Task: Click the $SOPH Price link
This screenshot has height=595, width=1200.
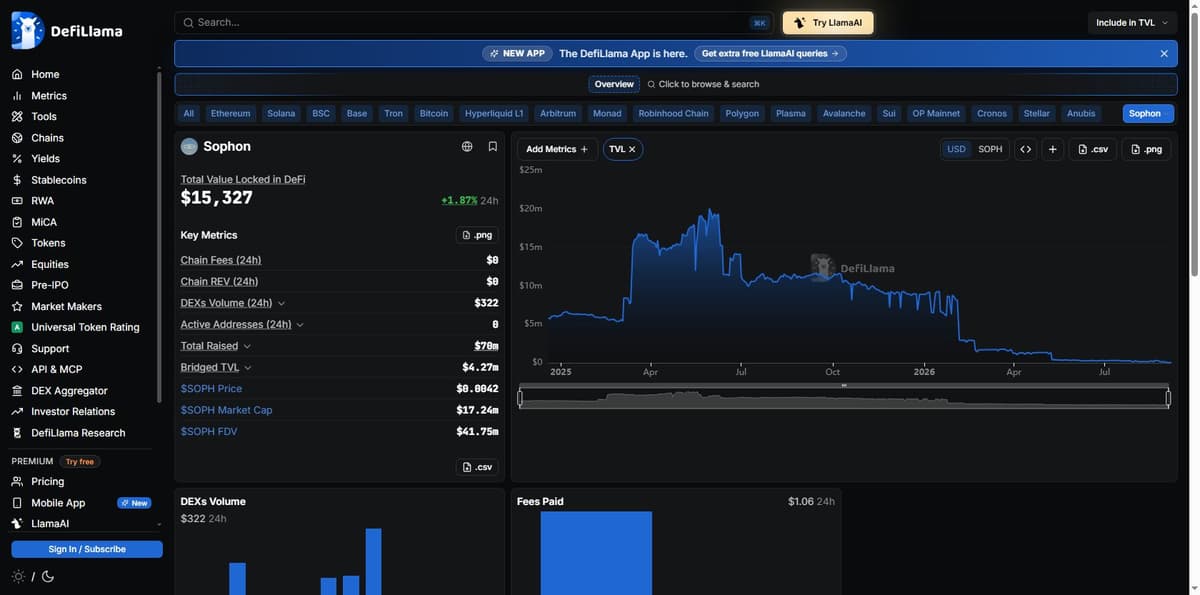Action: point(211,389)
